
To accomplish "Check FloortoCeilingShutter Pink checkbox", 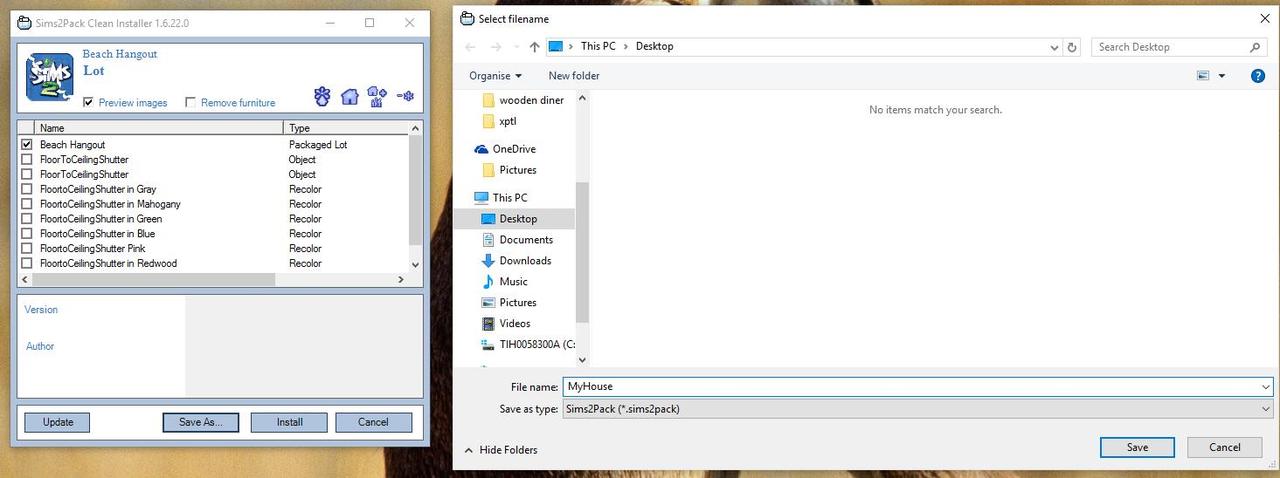I will click(27, 248).
